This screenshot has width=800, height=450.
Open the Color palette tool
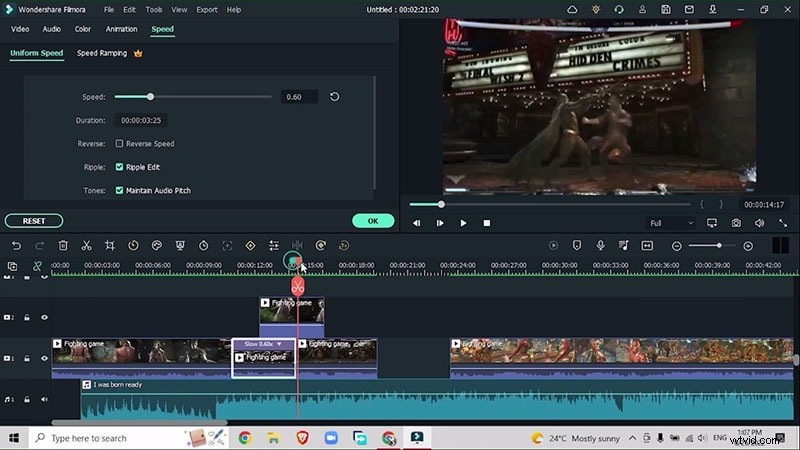(x=157, y=245)
